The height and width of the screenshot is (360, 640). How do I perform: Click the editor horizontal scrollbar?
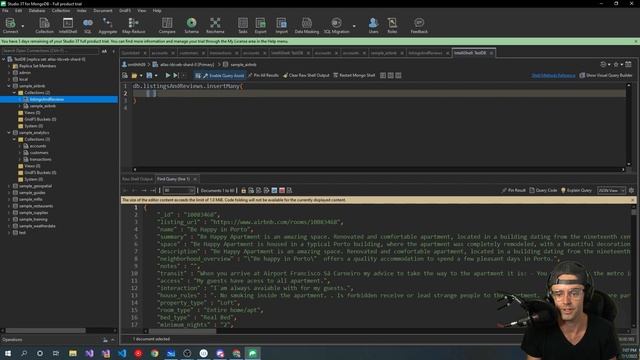pyautogui.click(x=378, y=170)
